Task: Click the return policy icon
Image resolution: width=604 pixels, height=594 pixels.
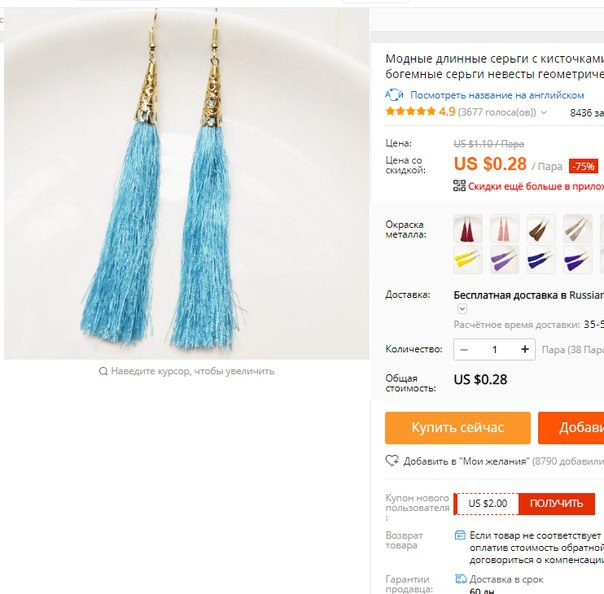Action: [460, 535]
